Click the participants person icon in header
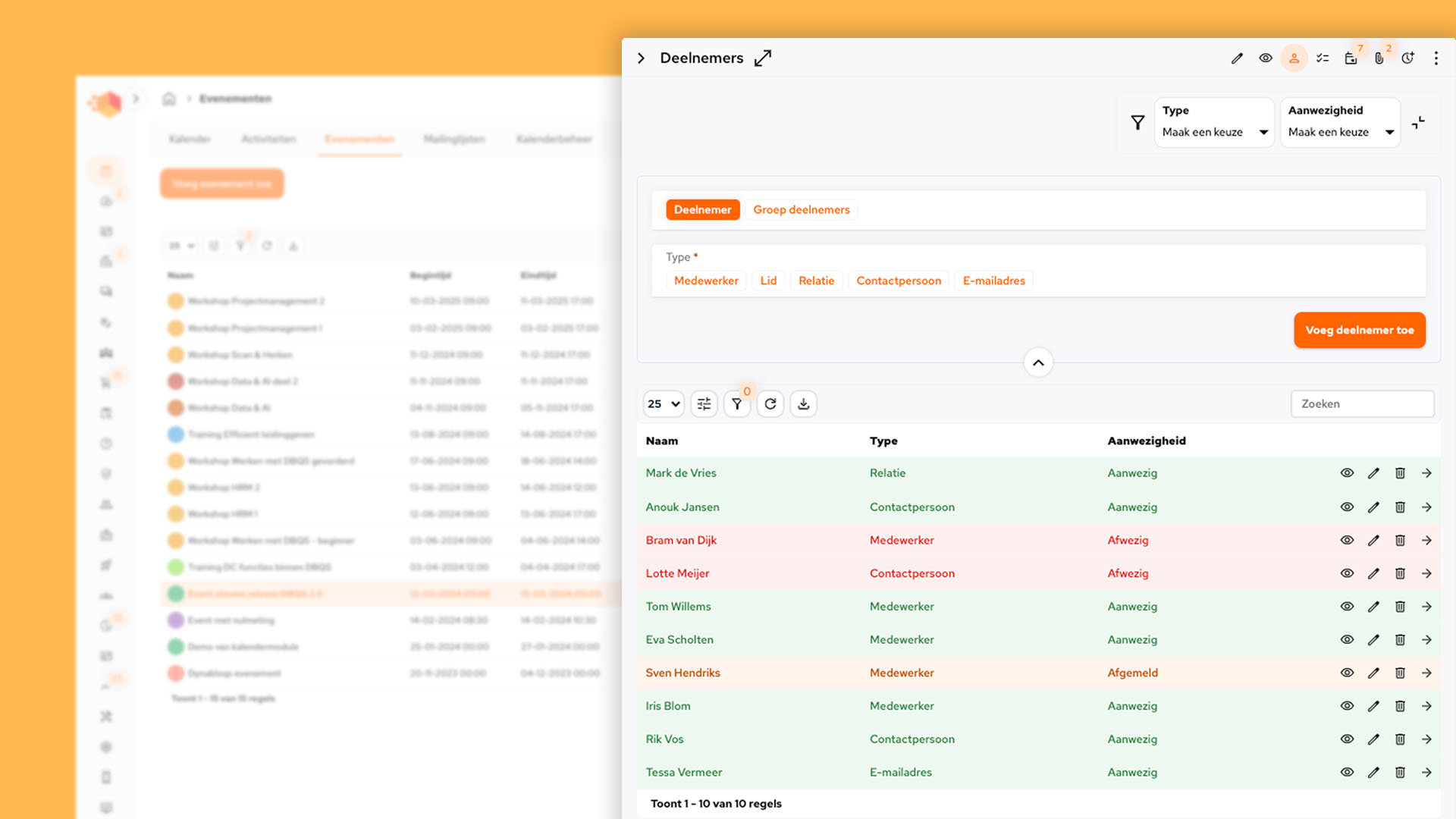 coord(1294,58)
